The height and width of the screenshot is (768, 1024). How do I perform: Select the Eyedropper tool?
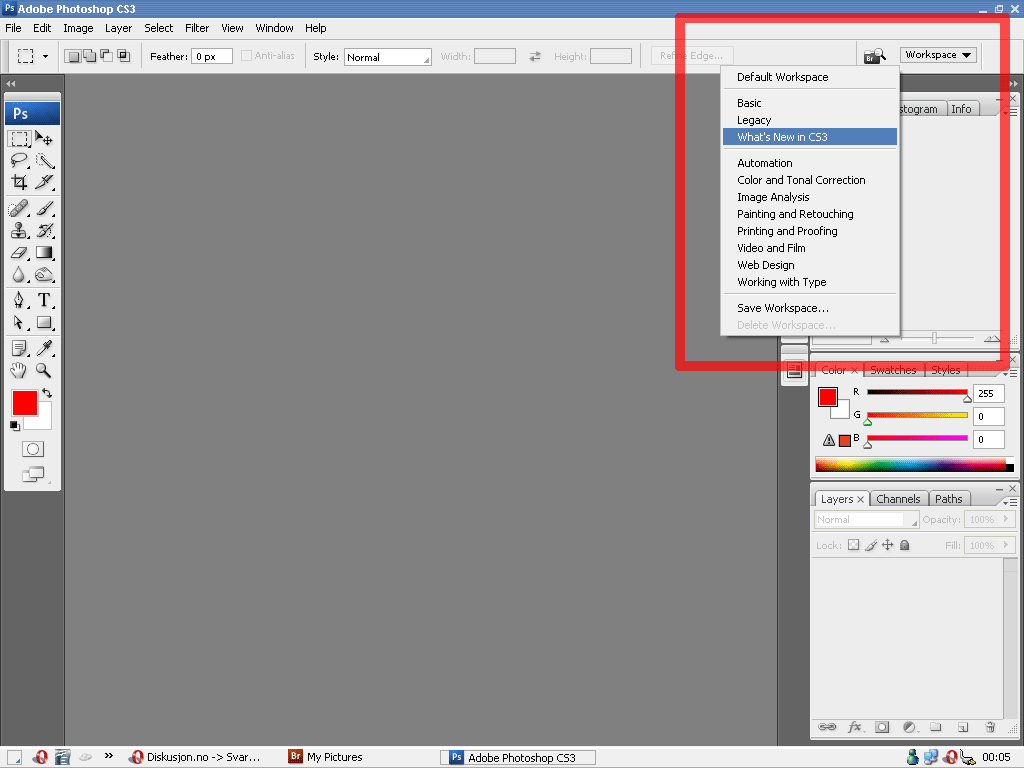[44, 348]
